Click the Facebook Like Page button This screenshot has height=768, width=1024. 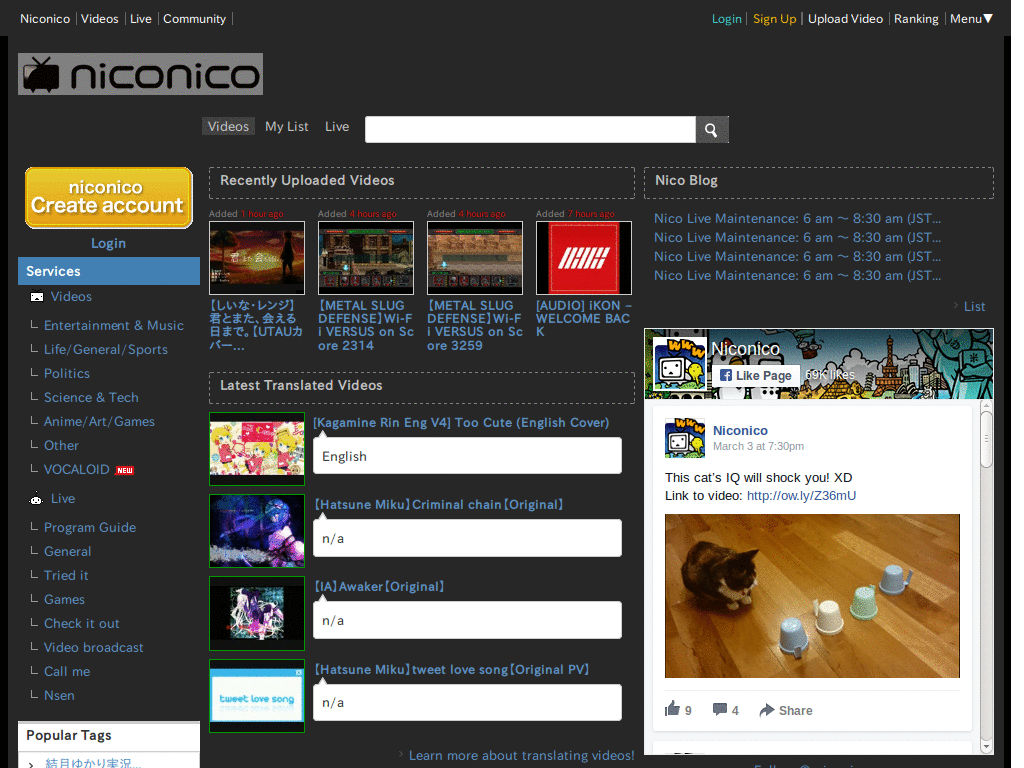756,376
